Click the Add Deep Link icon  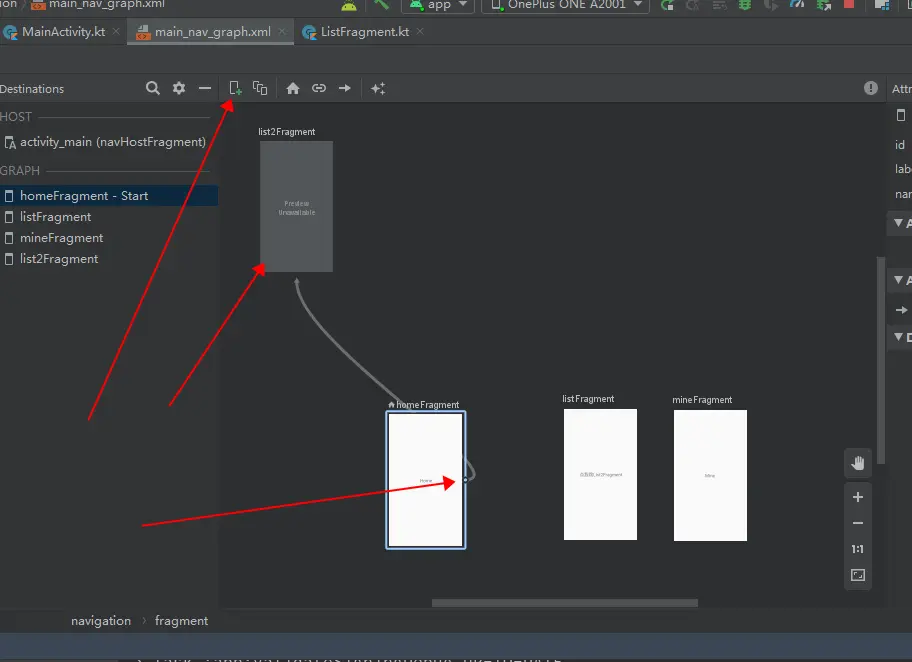[x=319, y=88]
